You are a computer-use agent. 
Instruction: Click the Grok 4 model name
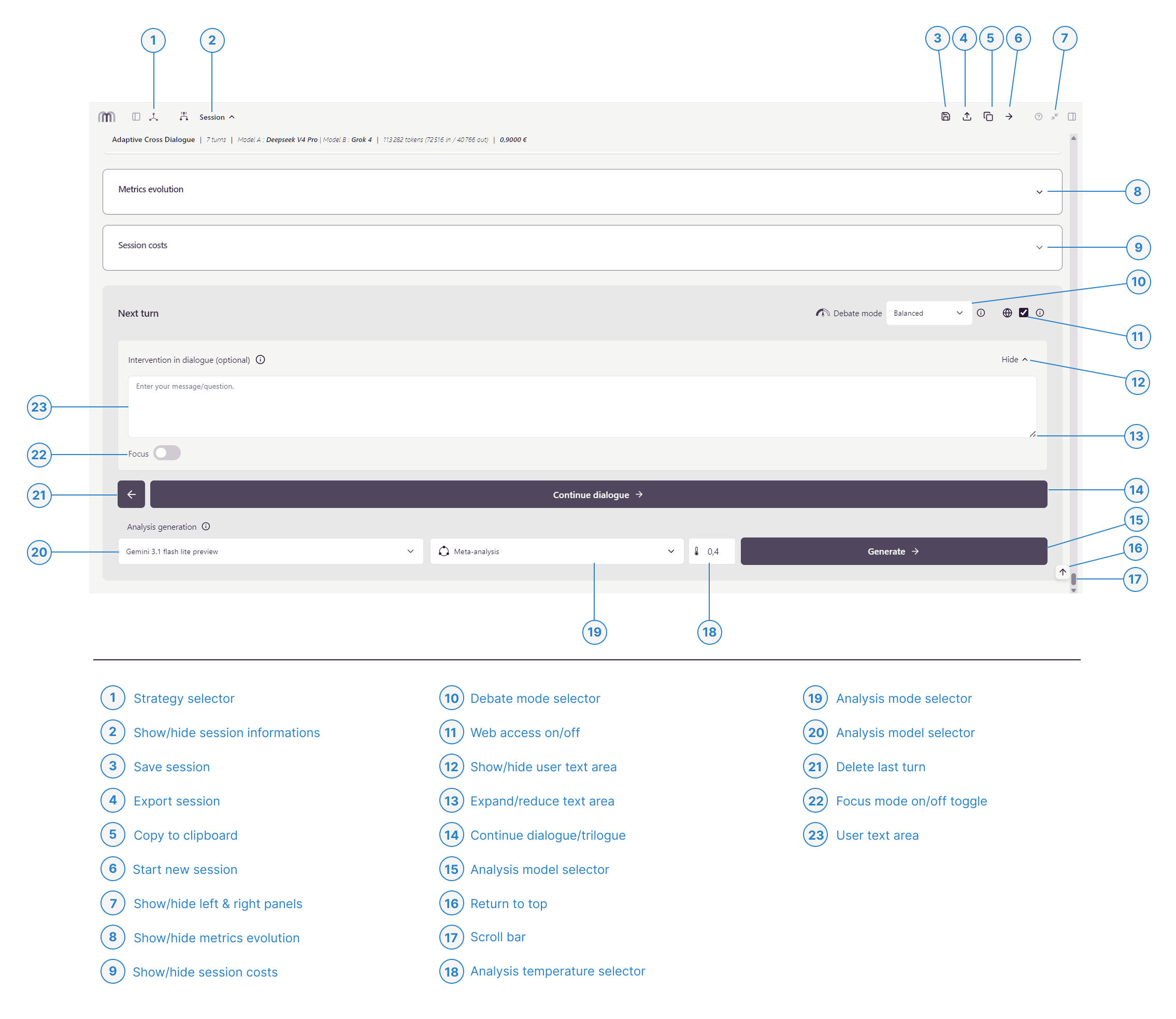[x=362, y=139]
